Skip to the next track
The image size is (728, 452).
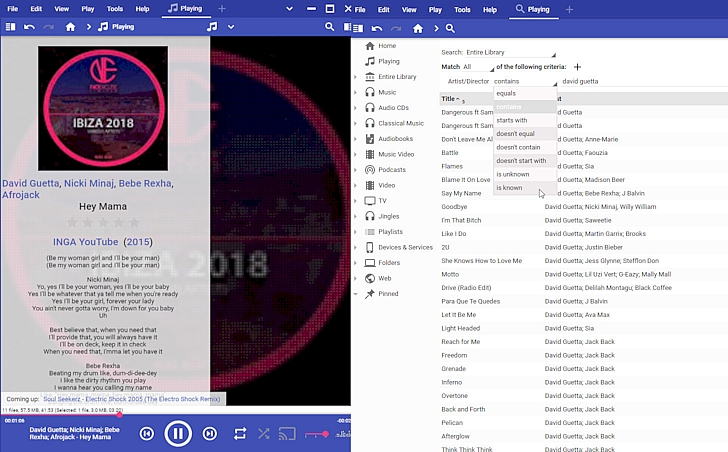coord(210,434)
